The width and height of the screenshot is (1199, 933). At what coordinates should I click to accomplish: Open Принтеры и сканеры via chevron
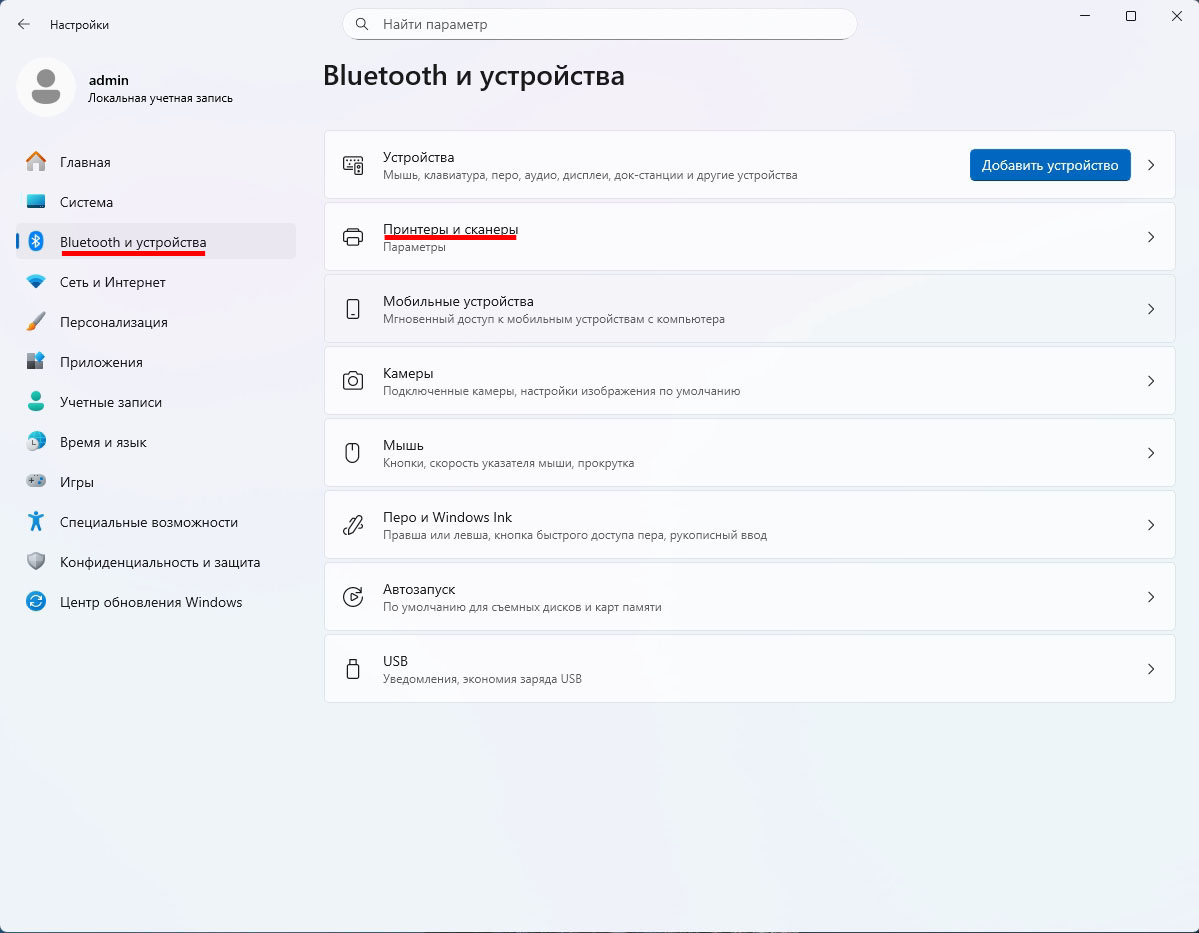click(1151, 237)
